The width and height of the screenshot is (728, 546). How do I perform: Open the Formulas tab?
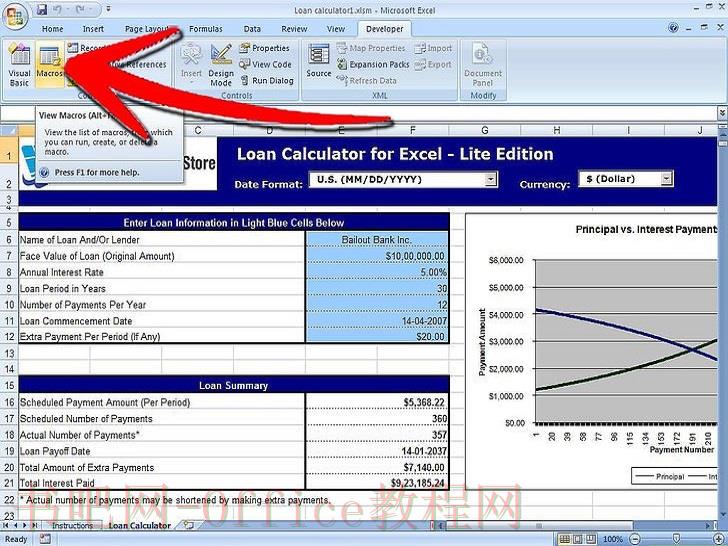(206, 29)
